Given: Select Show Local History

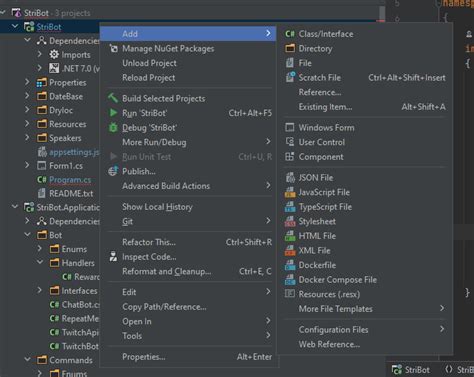Looking at the screenshot, I should click(x=188, y=207).
